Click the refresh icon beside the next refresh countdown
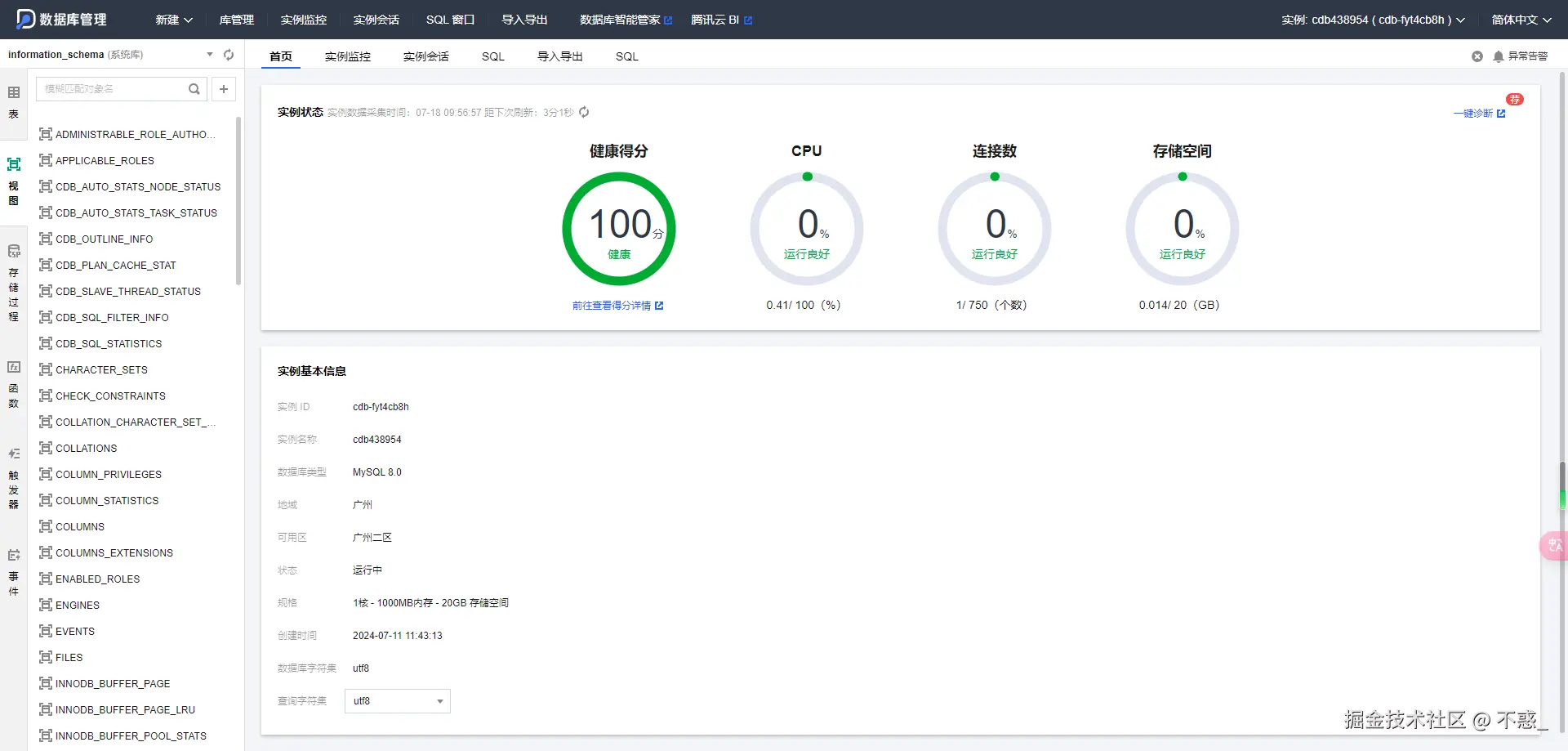This screenshot has width=1568, height=751. pos(584,112)
